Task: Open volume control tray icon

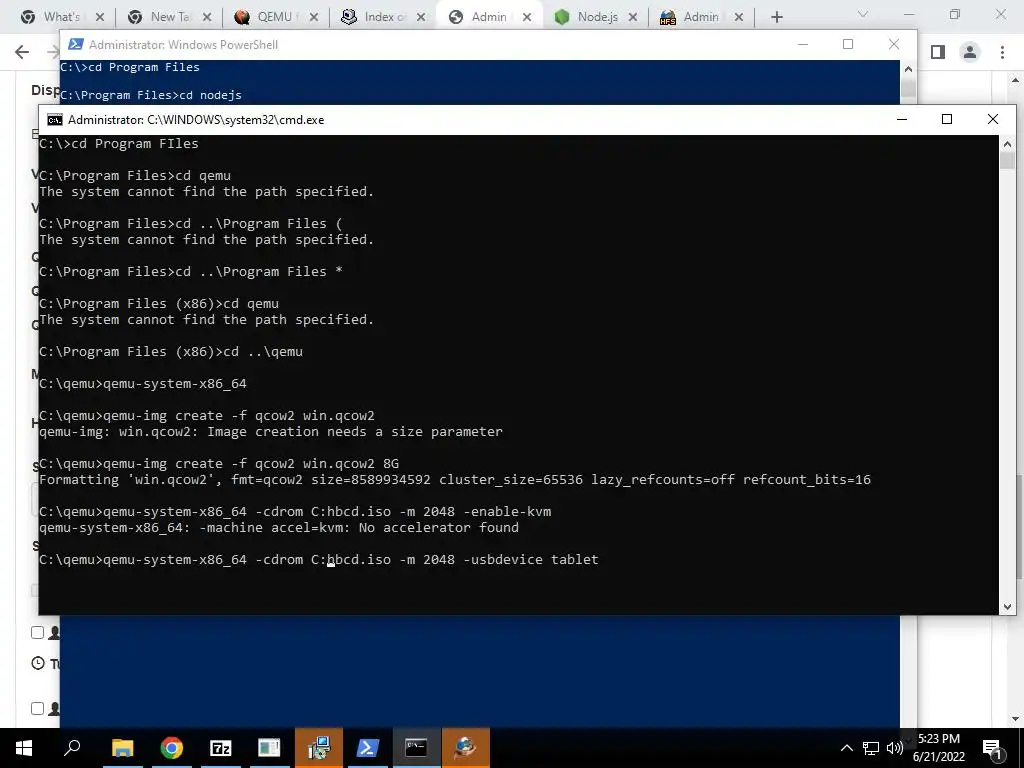Action: coord(894,748)
